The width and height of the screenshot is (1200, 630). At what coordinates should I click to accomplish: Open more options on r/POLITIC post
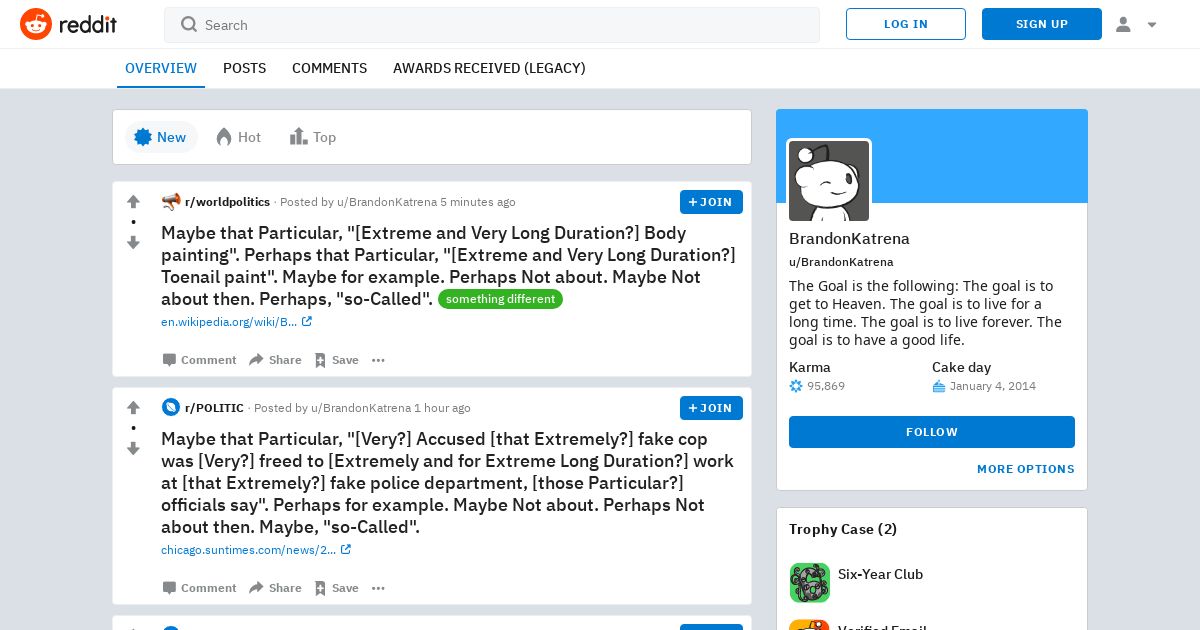[378, 588]
